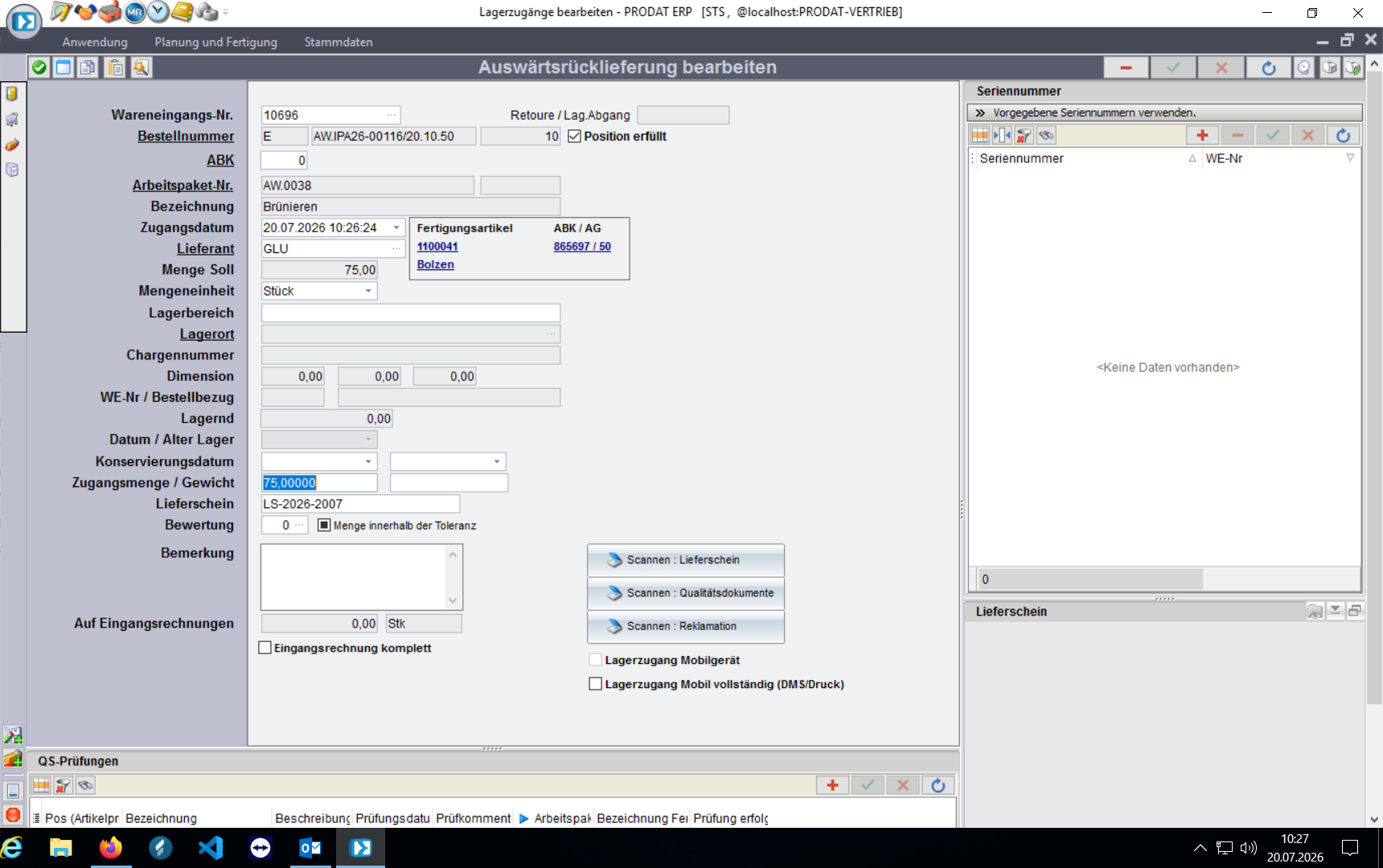Open the handshake quick-launch icon
Image resolution: width=1383 pixels, height=868 pixels.
click(85, 11)
